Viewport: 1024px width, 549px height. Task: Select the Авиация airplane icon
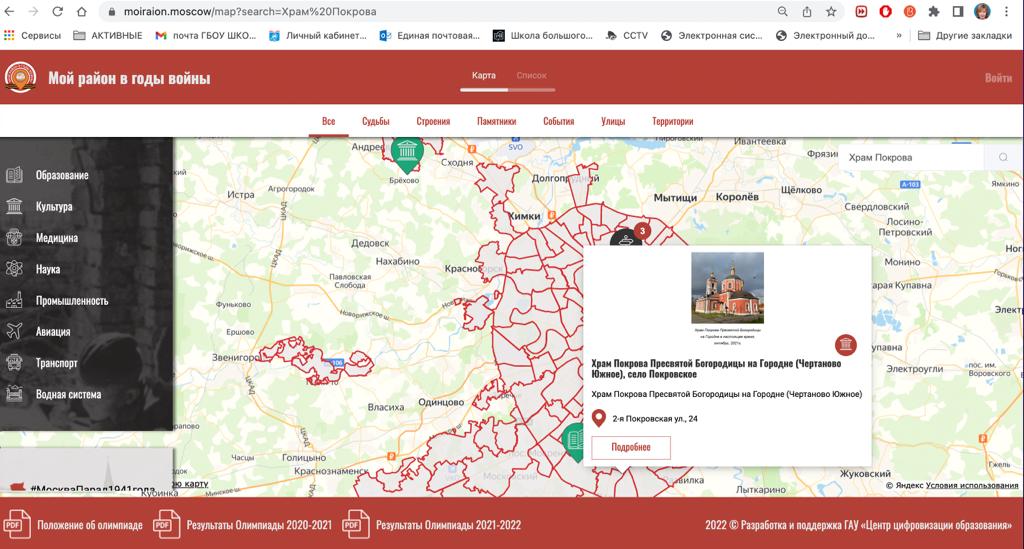(14, 332)
